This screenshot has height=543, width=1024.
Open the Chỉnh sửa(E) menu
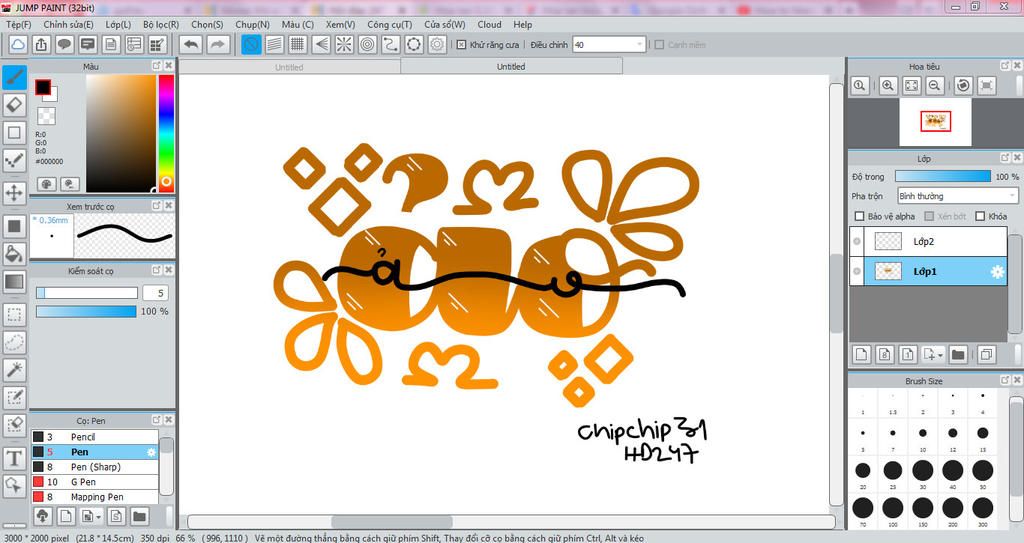[x=69, y=24]
